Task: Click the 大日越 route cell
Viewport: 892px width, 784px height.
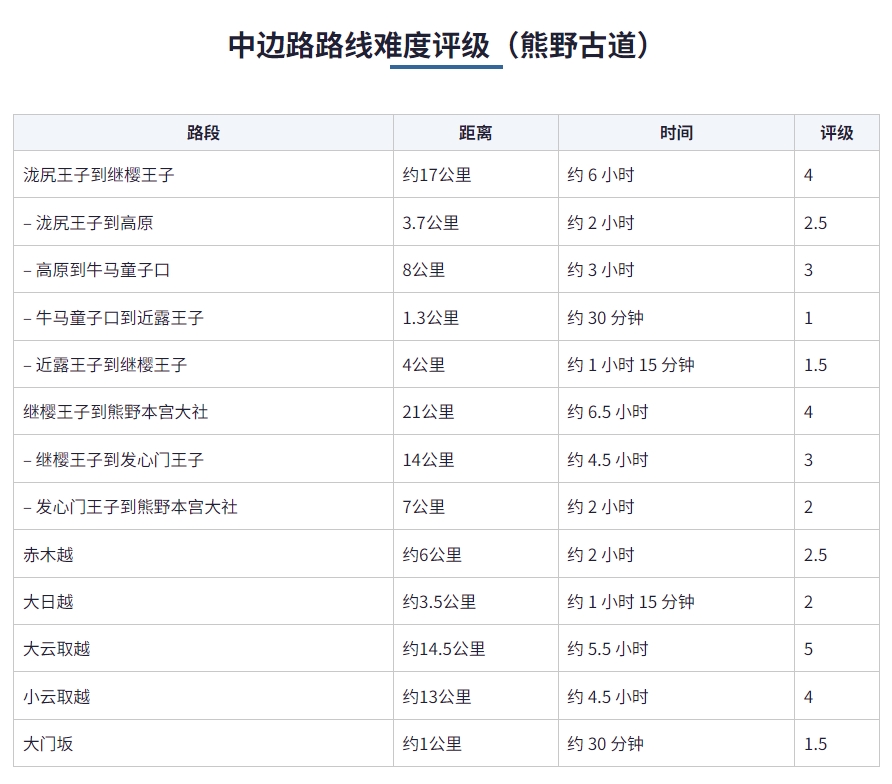Action: click(x=203, y=602)
